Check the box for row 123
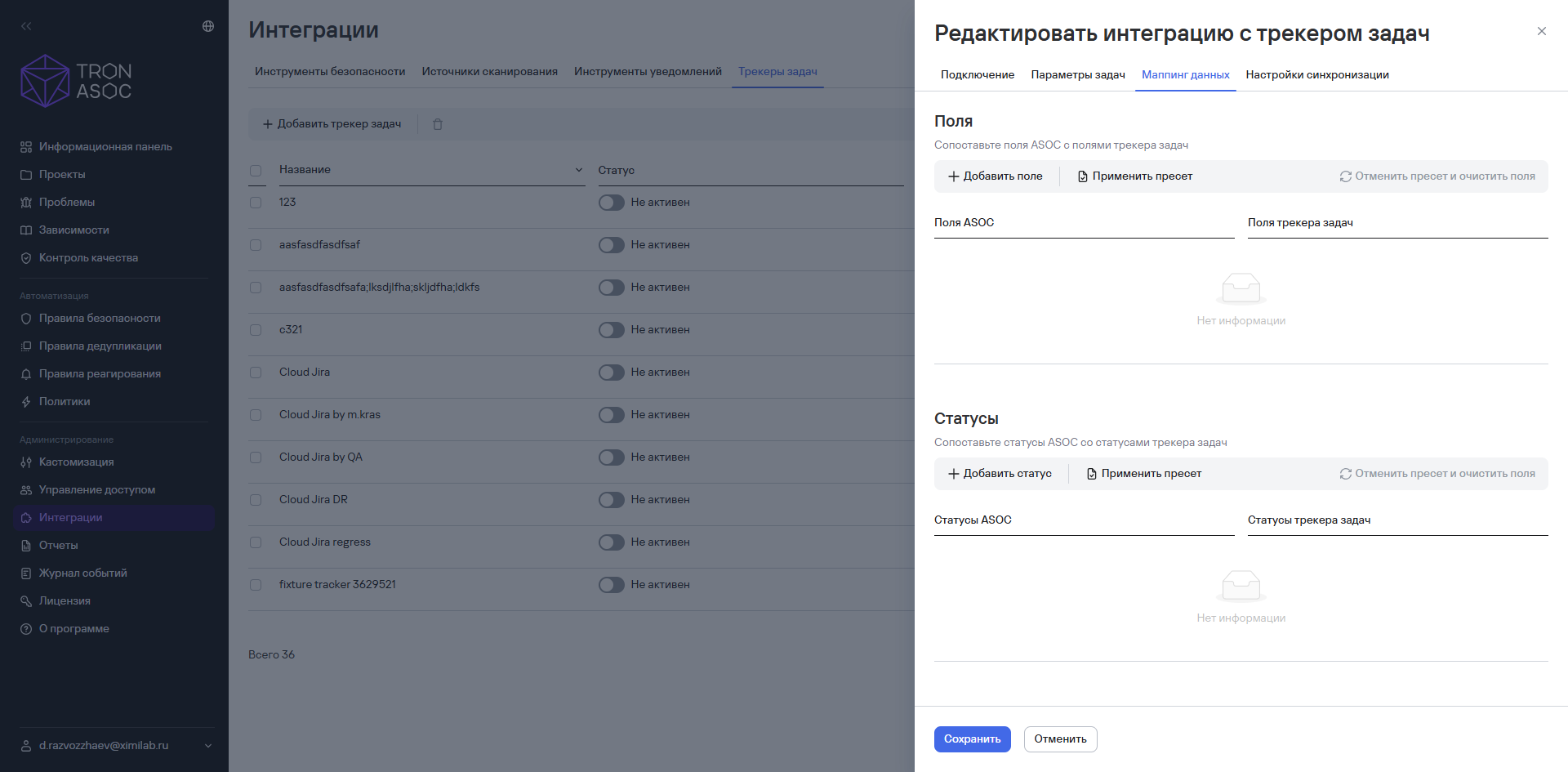Screen dimensions: 1568x772 pos(256,203)
